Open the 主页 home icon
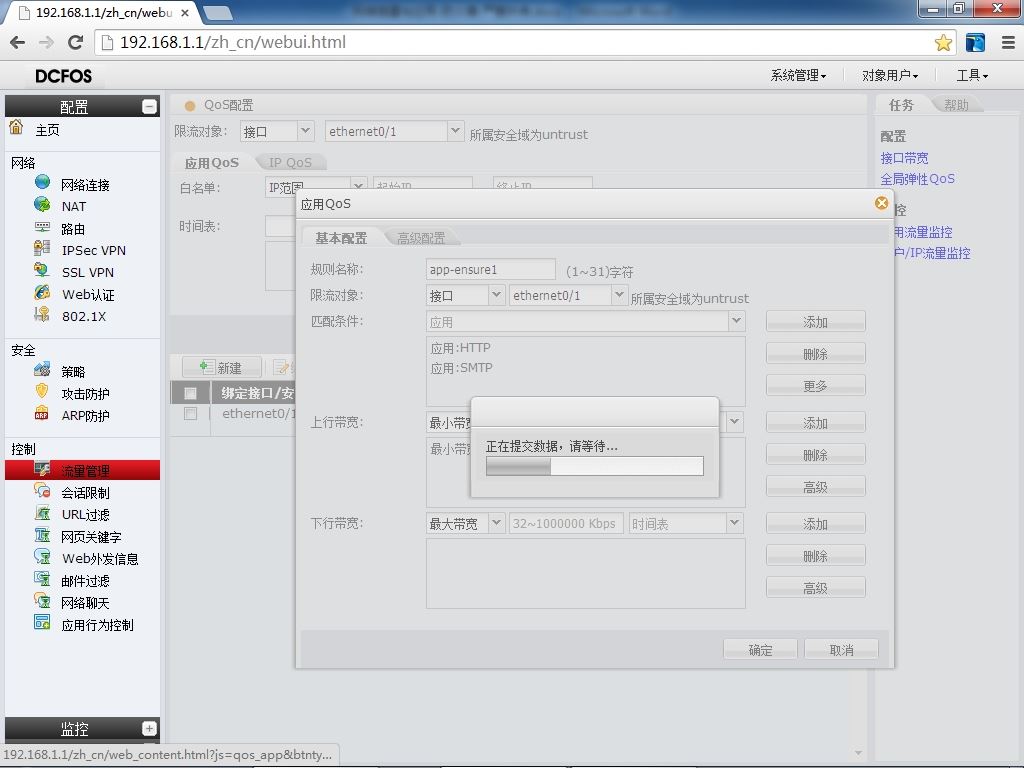Screen dimensions: 1024x768 point(16,127)
